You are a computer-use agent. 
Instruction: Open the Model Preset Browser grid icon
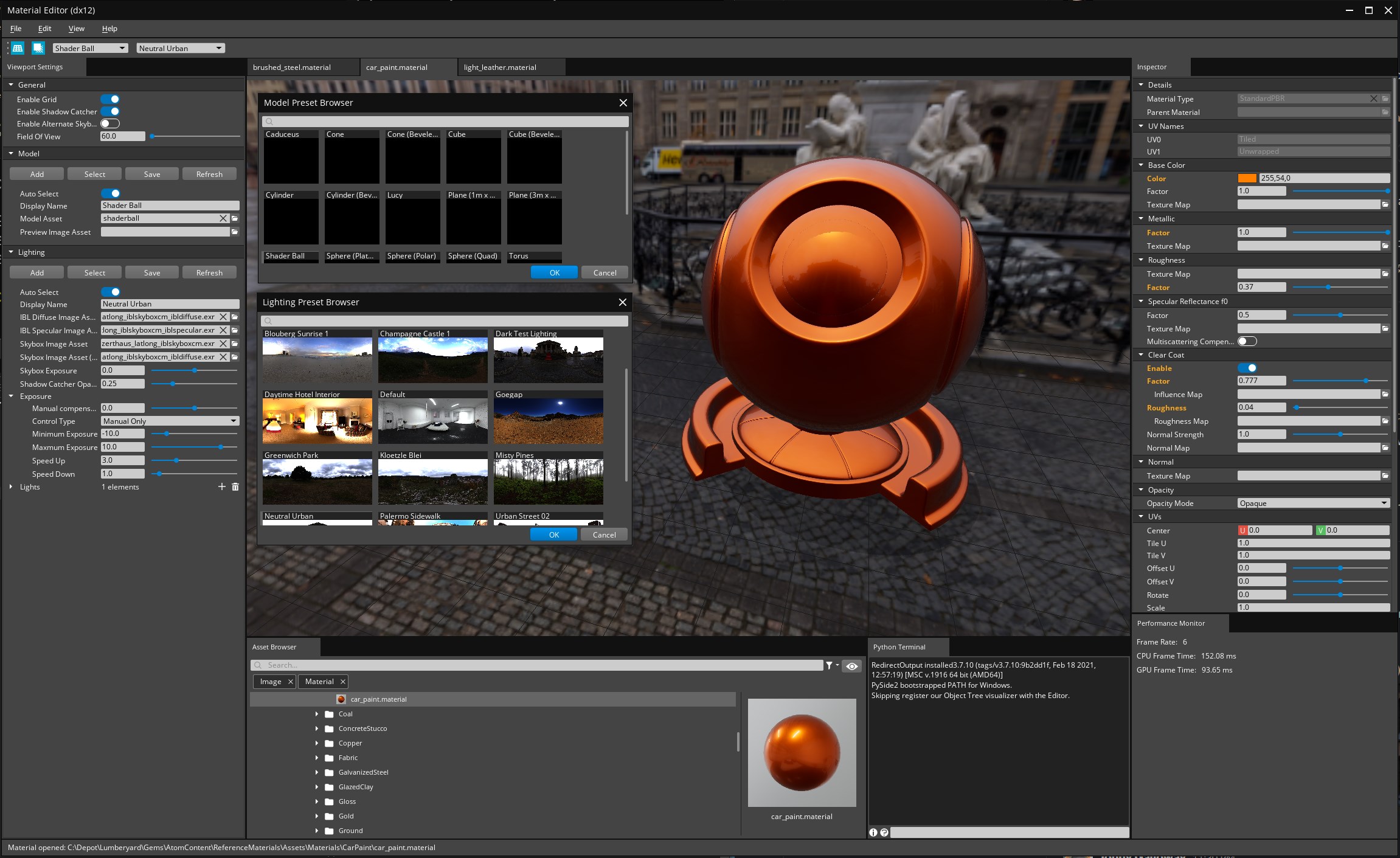pyautogui.click(x=18, y=48)
